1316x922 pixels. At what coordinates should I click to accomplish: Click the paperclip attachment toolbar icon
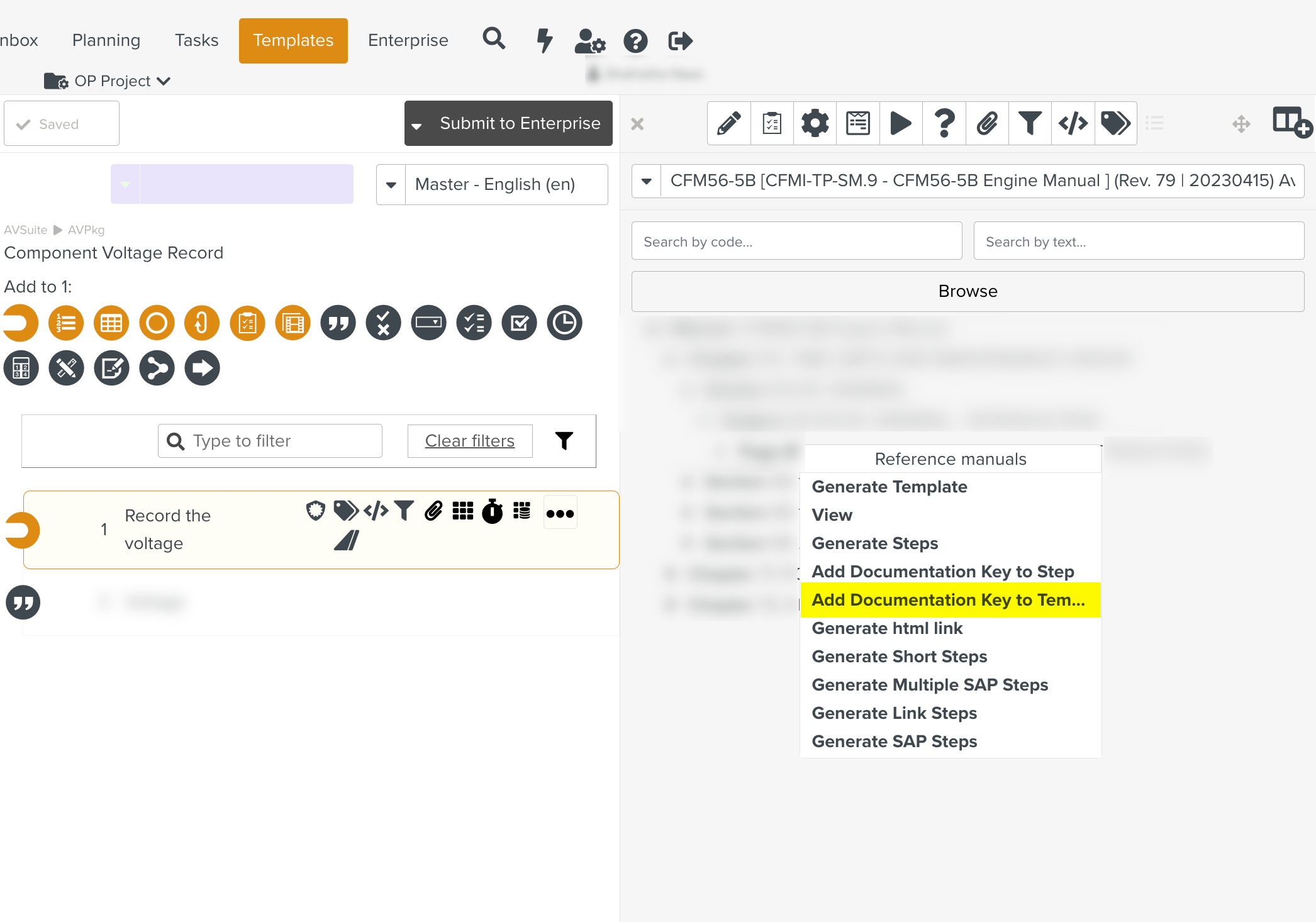tap(986, 123)
